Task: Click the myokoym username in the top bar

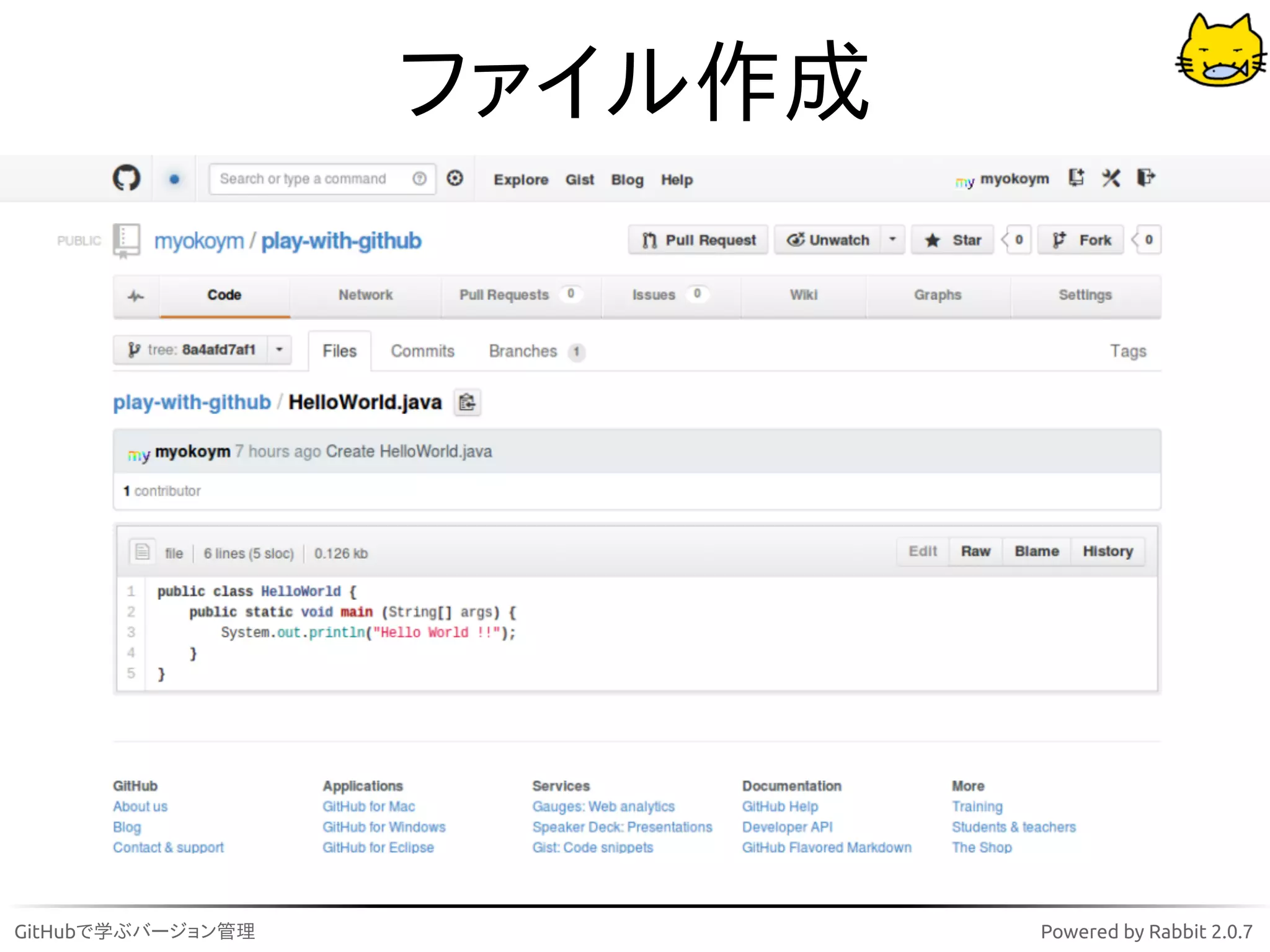Action: point(1015,179)
